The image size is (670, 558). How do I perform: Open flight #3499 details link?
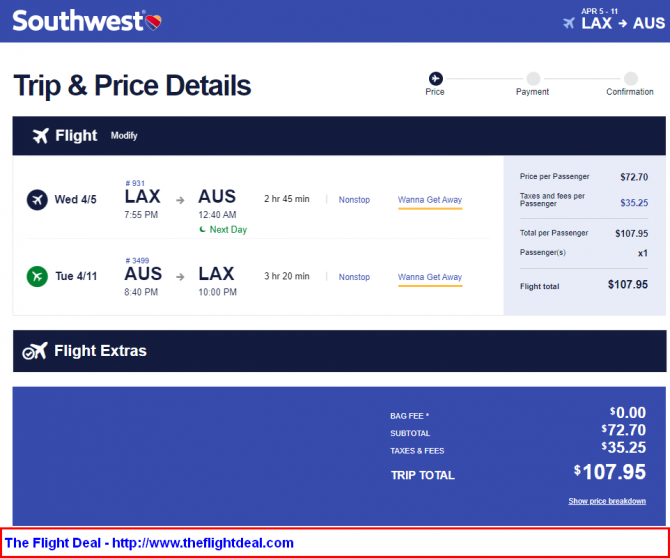(137, 260)
